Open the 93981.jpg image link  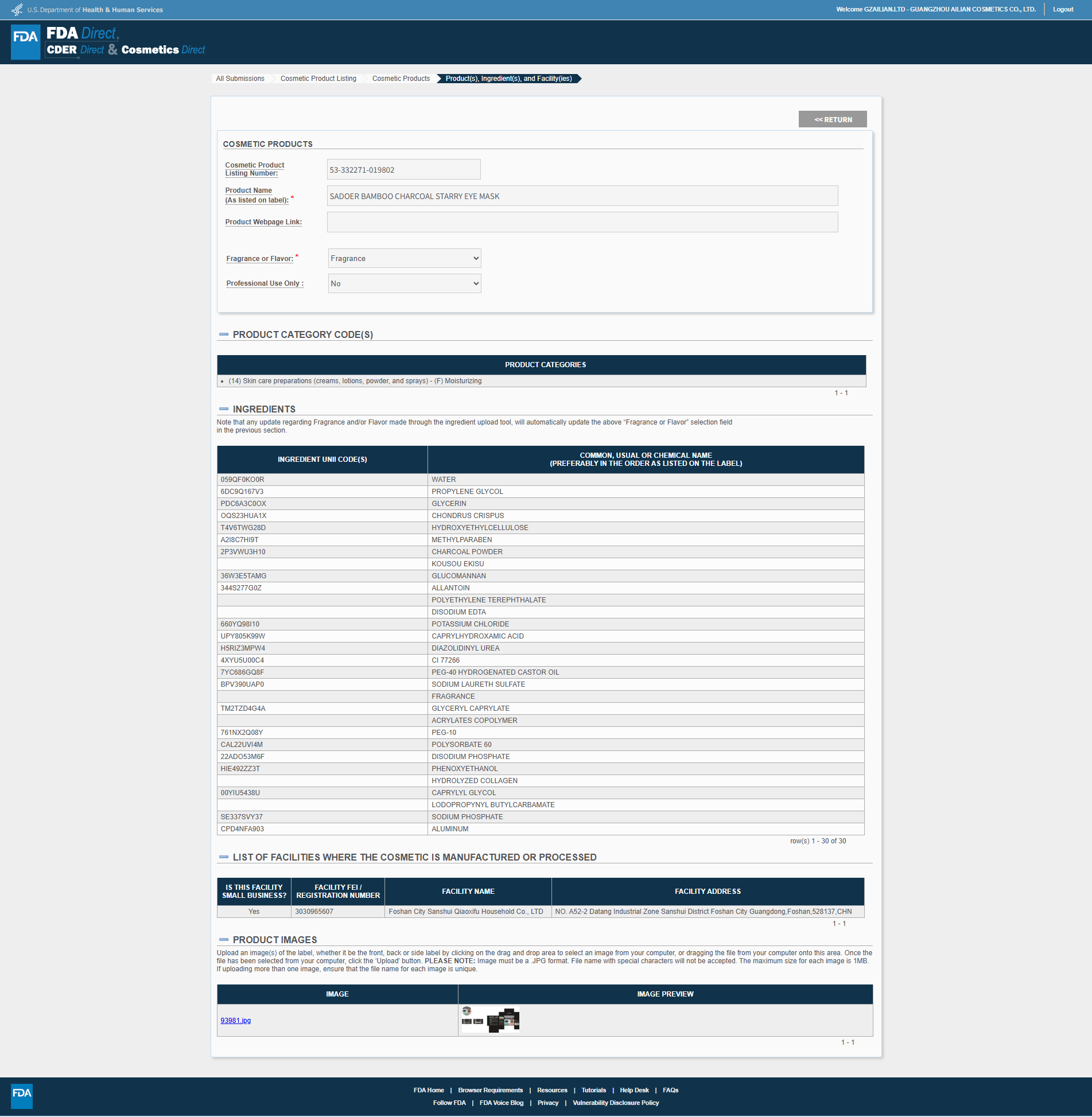tap(235, 1021)
